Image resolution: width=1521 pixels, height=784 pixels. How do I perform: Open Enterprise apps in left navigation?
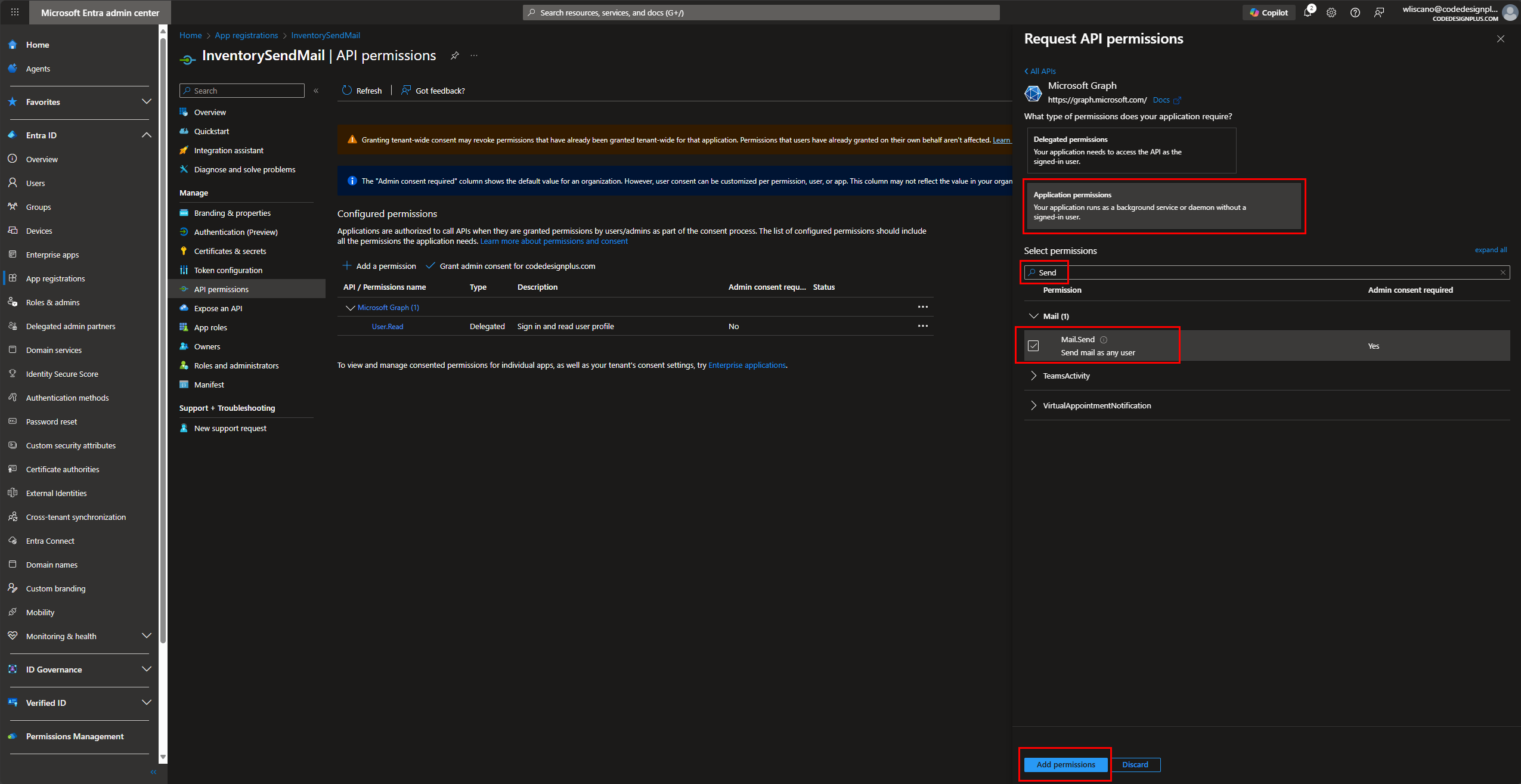pyautogui.click(x=52, y=255)
